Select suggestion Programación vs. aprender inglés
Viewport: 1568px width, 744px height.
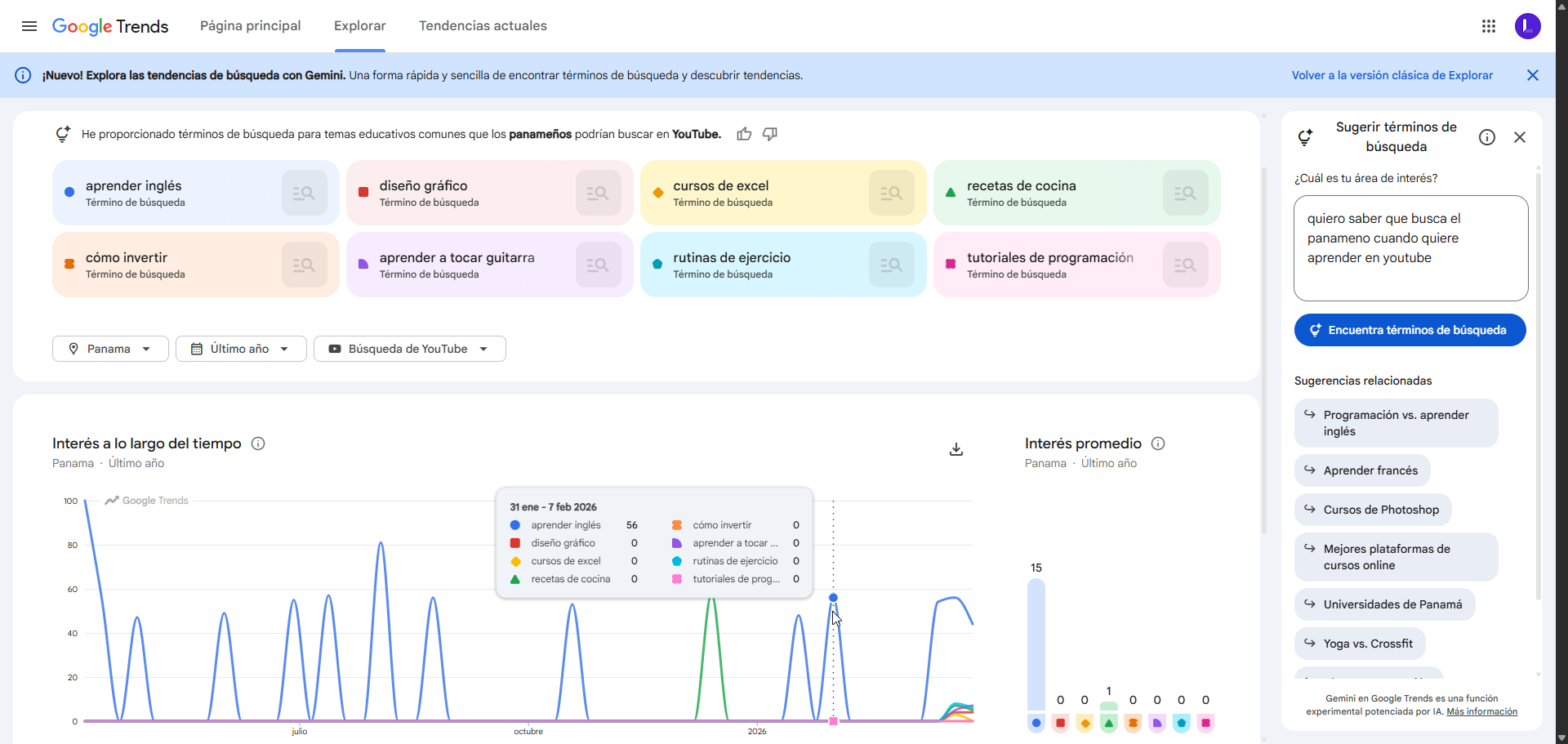point(1396,423)
